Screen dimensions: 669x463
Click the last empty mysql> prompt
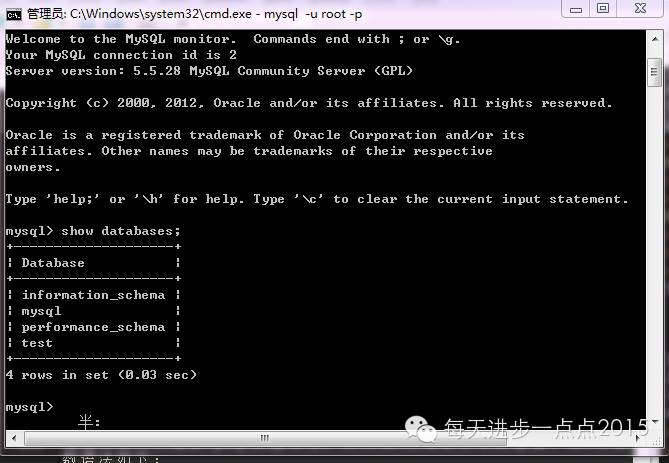[x=29, y=407]
